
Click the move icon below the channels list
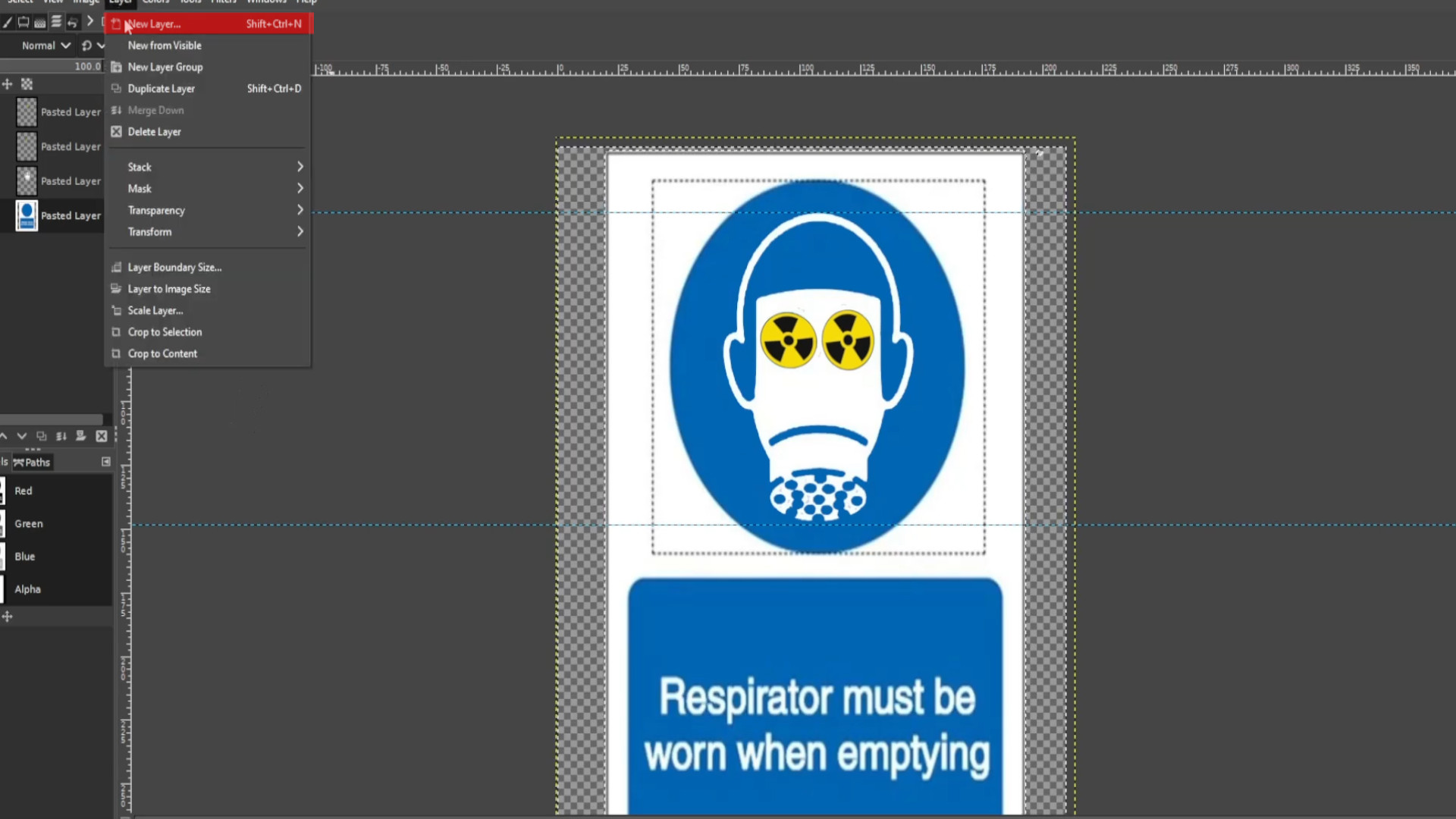(7, 617)
